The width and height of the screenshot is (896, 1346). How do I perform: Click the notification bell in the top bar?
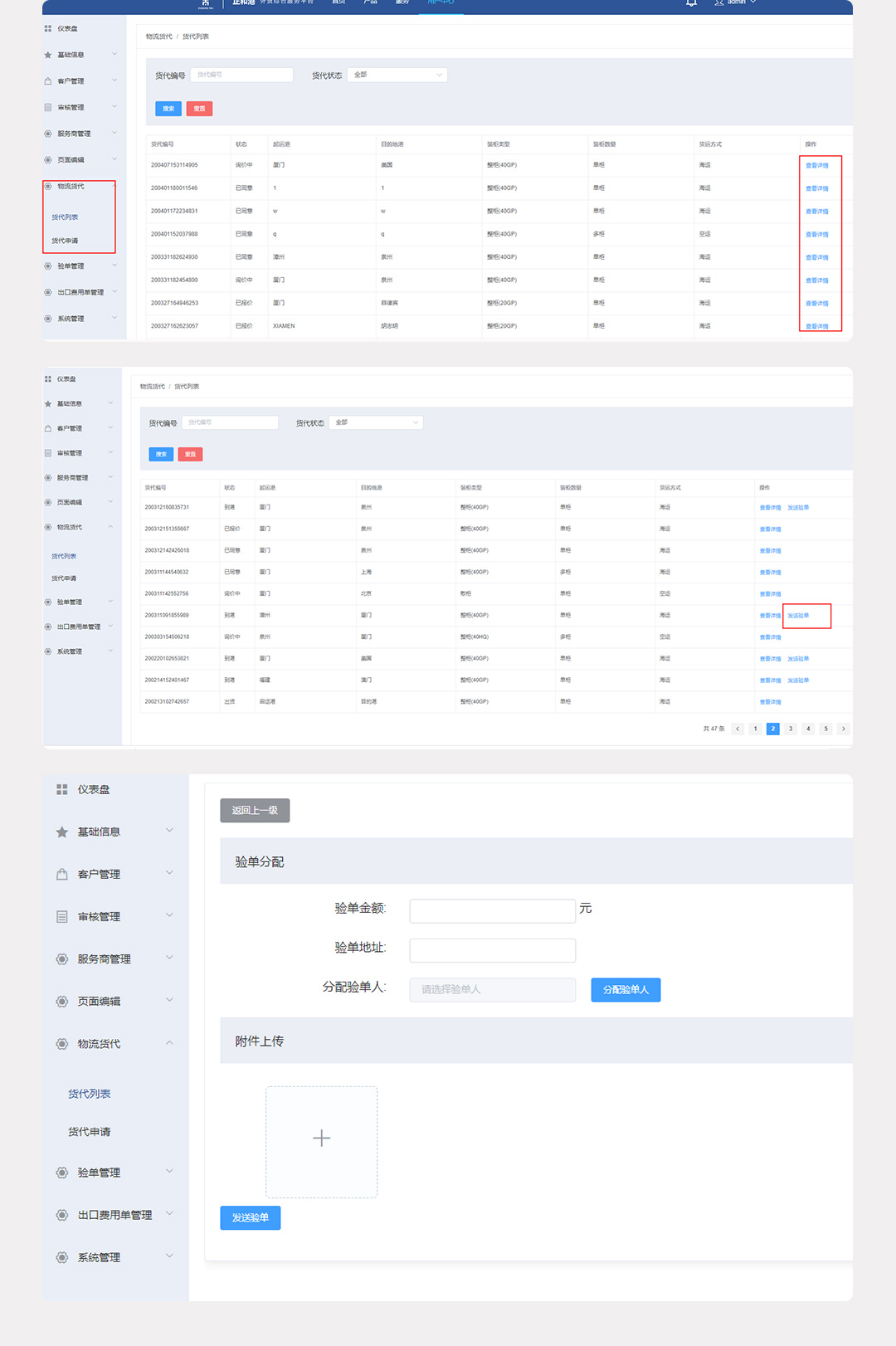click(691, 3)
